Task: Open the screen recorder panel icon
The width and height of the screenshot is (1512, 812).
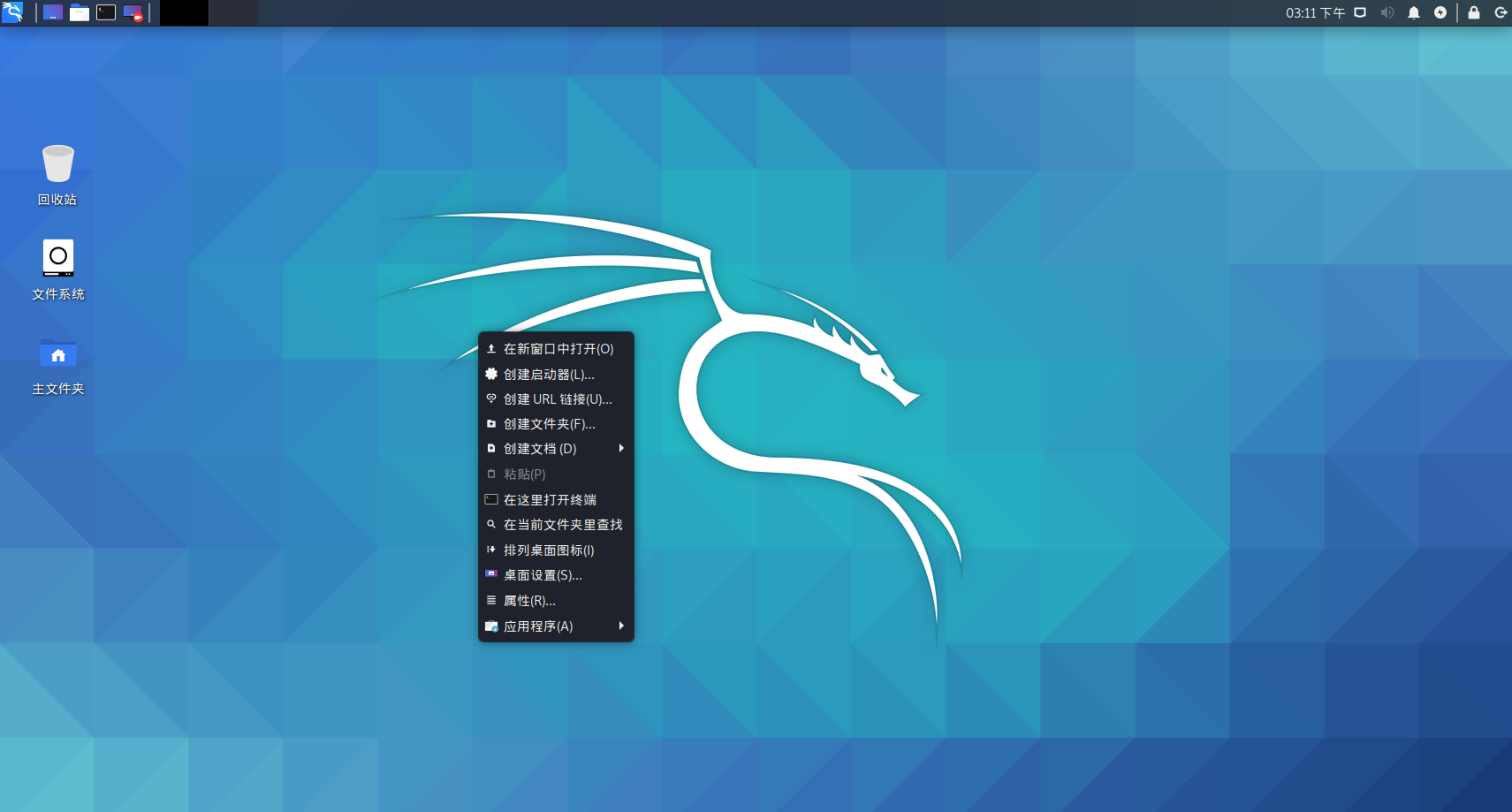Action: coord(133,12)
